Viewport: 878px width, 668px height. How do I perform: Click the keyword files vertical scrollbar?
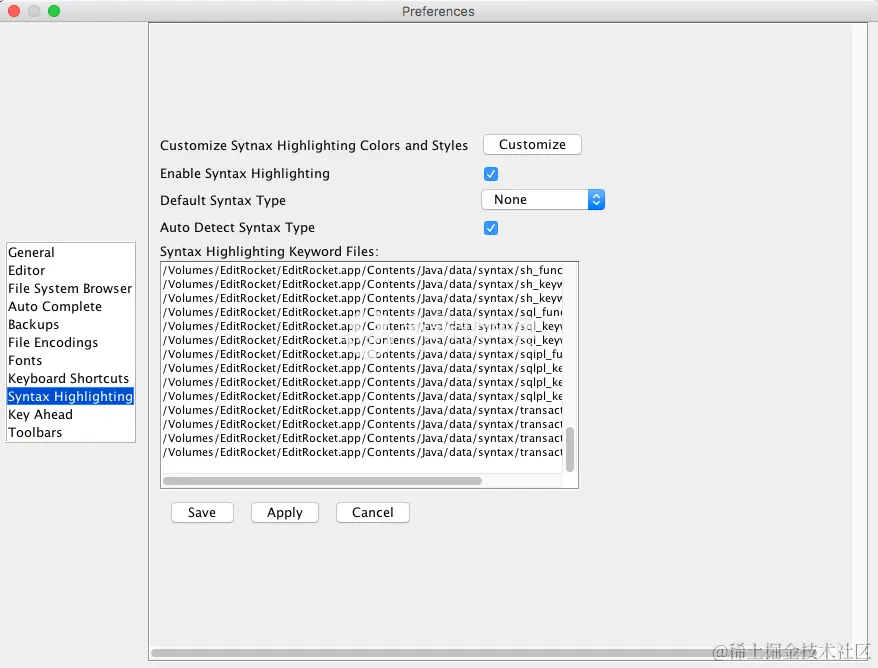(x=570, y=450)
